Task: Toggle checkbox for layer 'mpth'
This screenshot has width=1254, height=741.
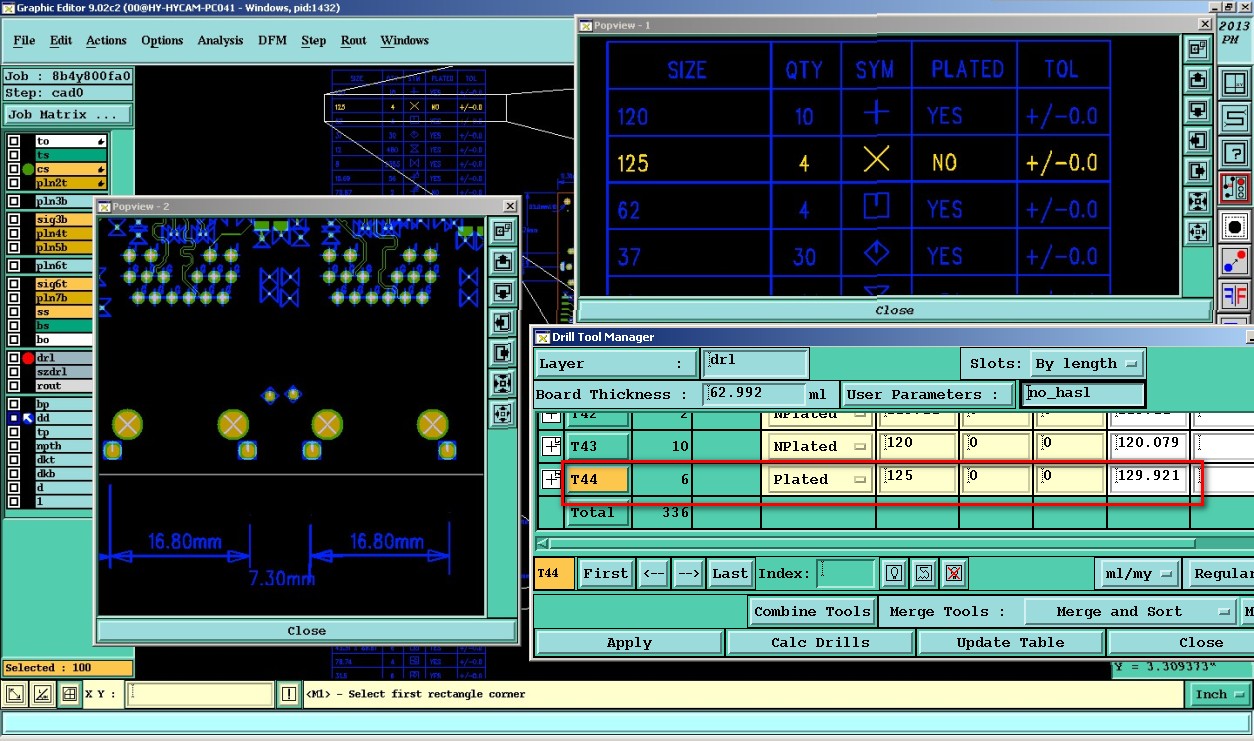Action: point(14,446)
